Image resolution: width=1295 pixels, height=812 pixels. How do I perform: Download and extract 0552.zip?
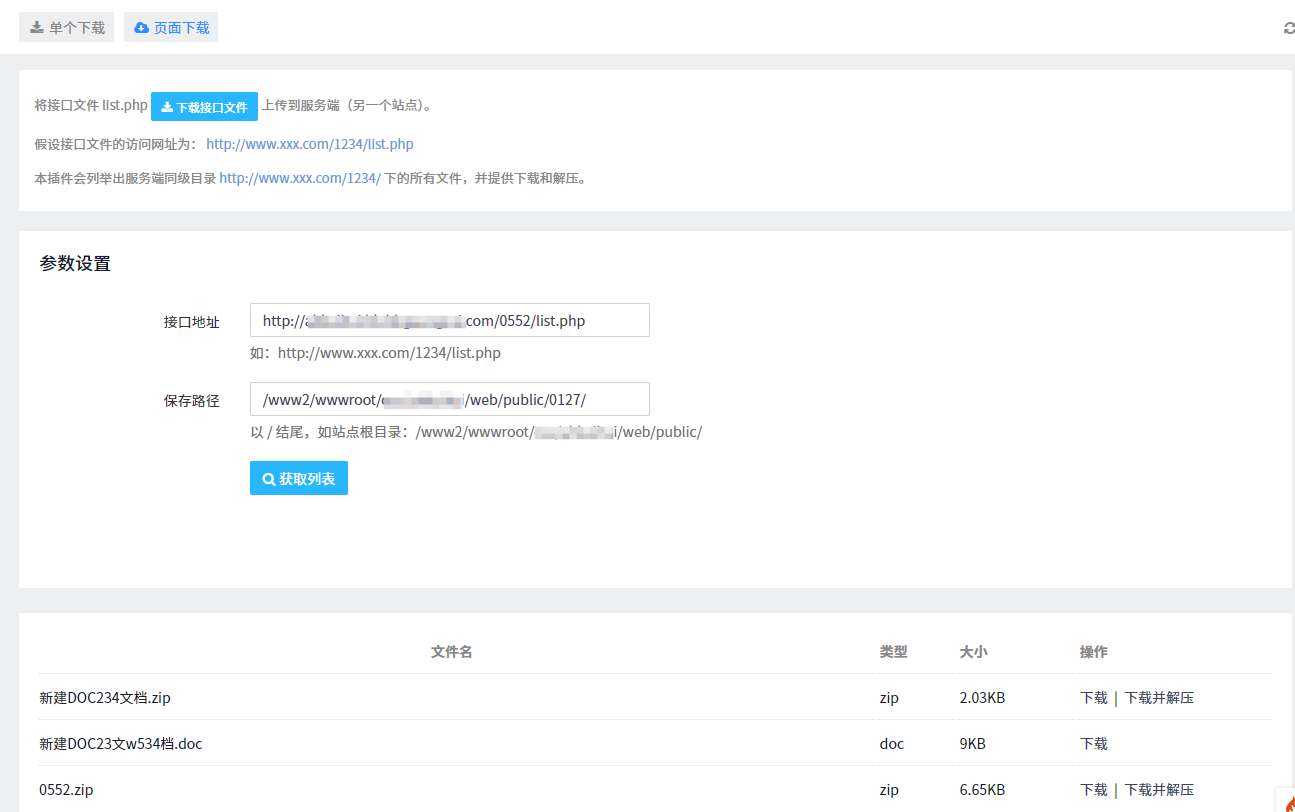[1159, 790]
